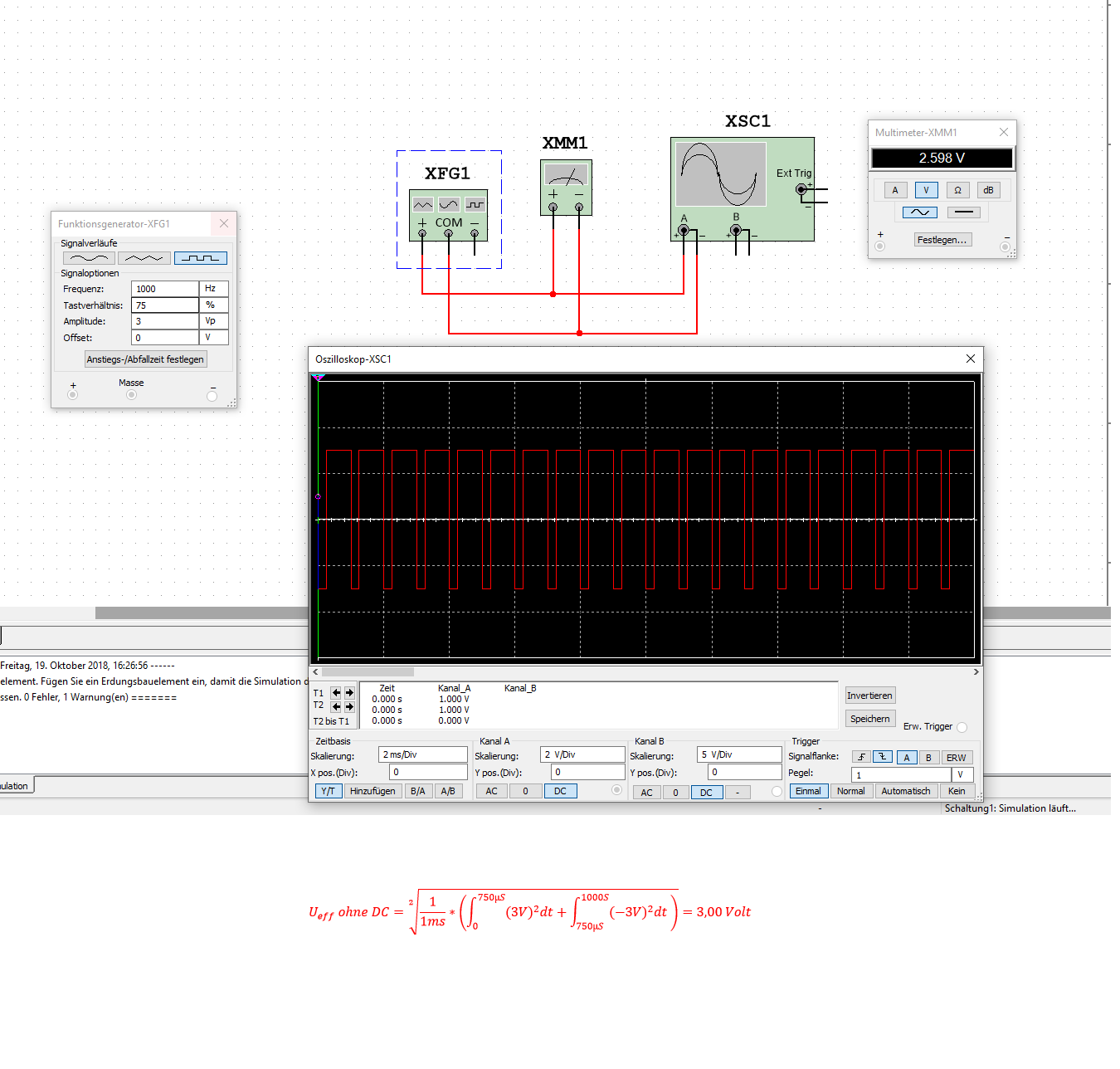Toggle Erw. Trigger terminal
1120x1069 pixels.
[x=962, y=728]
